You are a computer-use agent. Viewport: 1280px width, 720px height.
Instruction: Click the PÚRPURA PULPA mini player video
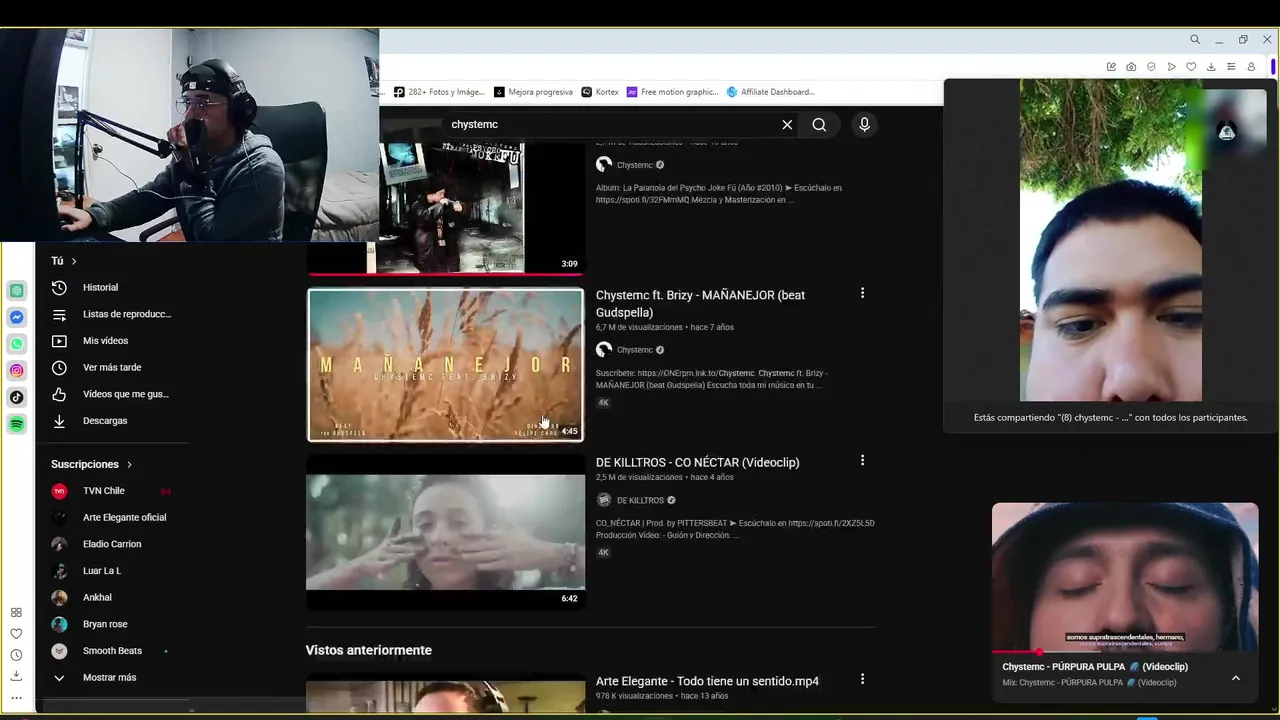(1125, 577)
